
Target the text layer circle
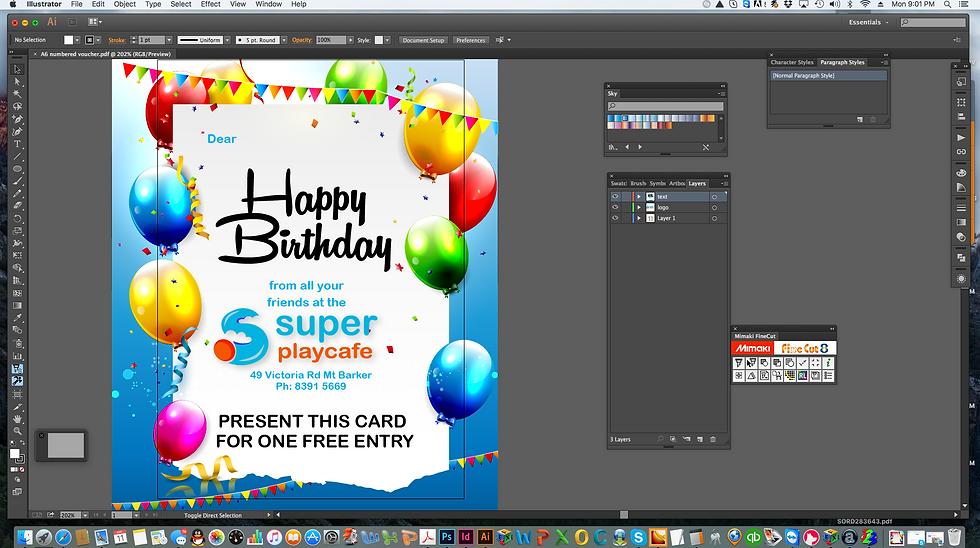pyautogui.click(x=714, y=197)
